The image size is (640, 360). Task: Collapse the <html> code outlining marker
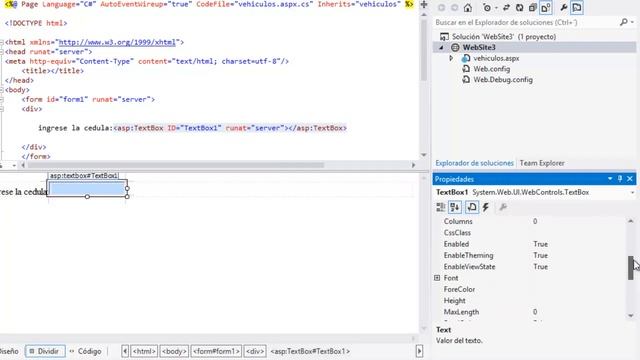[x=2, y=42]
